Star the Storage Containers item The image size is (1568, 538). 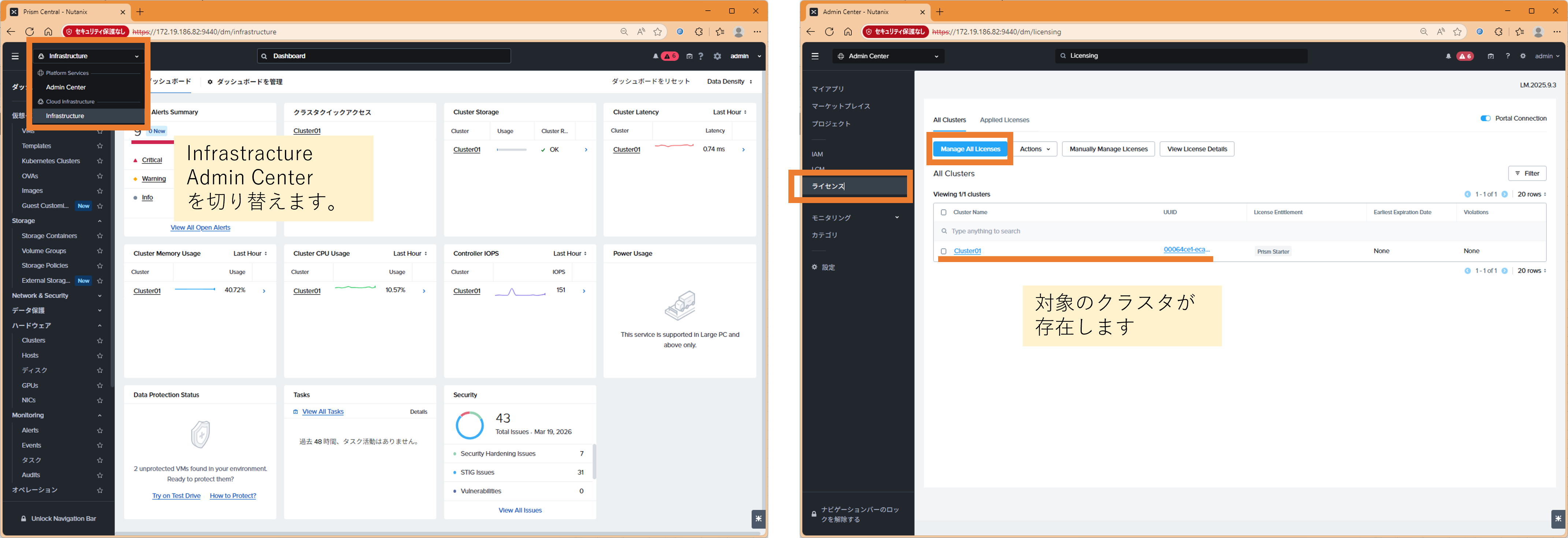click(x=100, y=236)
